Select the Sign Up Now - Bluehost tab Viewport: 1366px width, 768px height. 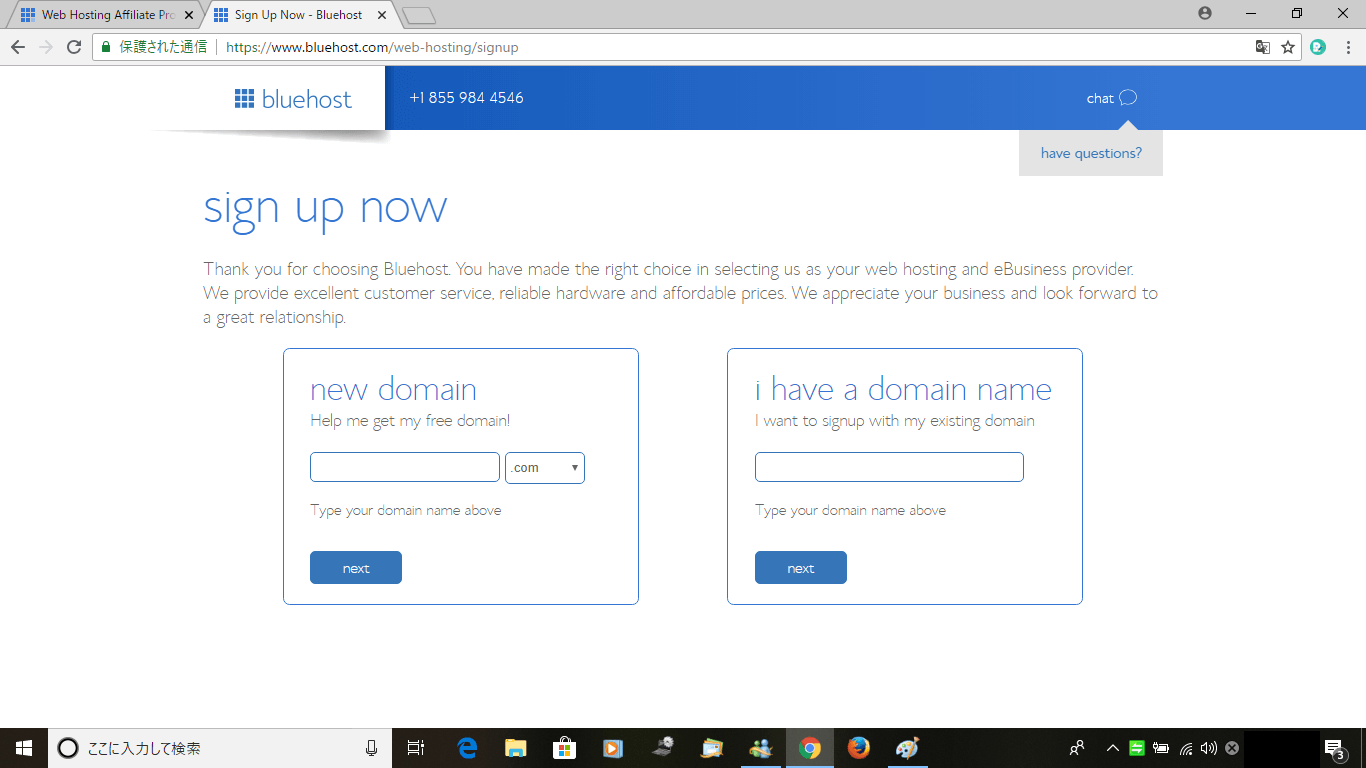(x=298, y=15)
